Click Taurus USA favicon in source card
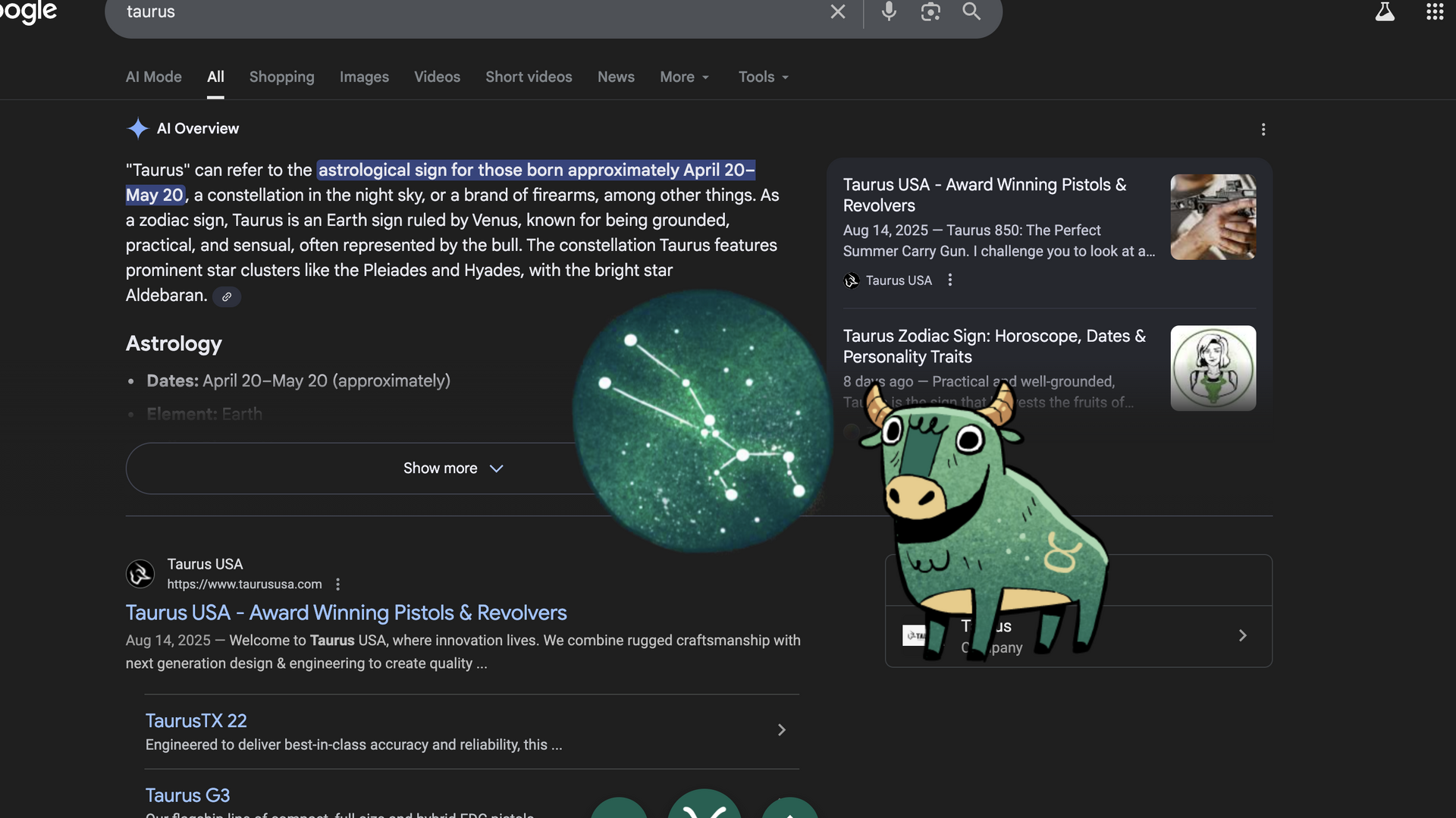The image size is (1456, 818). click(852, 281)
